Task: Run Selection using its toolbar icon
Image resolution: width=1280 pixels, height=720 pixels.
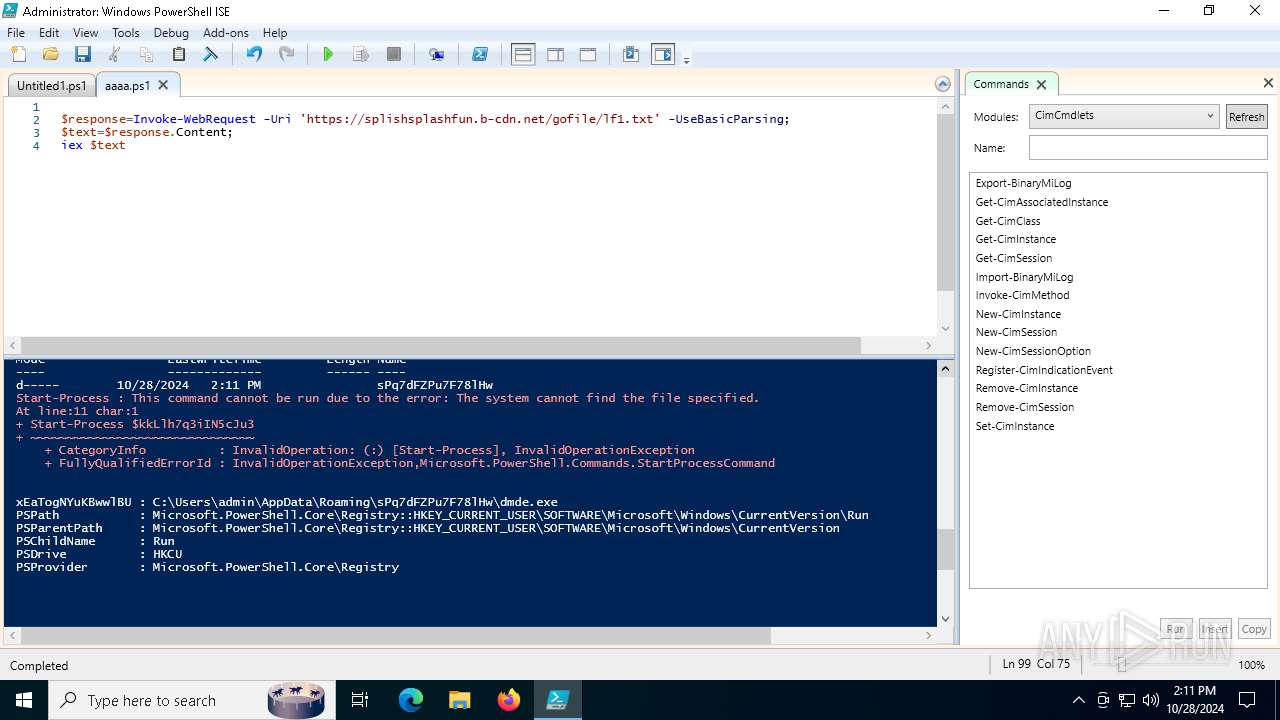Action: pyautogui.click(x=361, y=55)
